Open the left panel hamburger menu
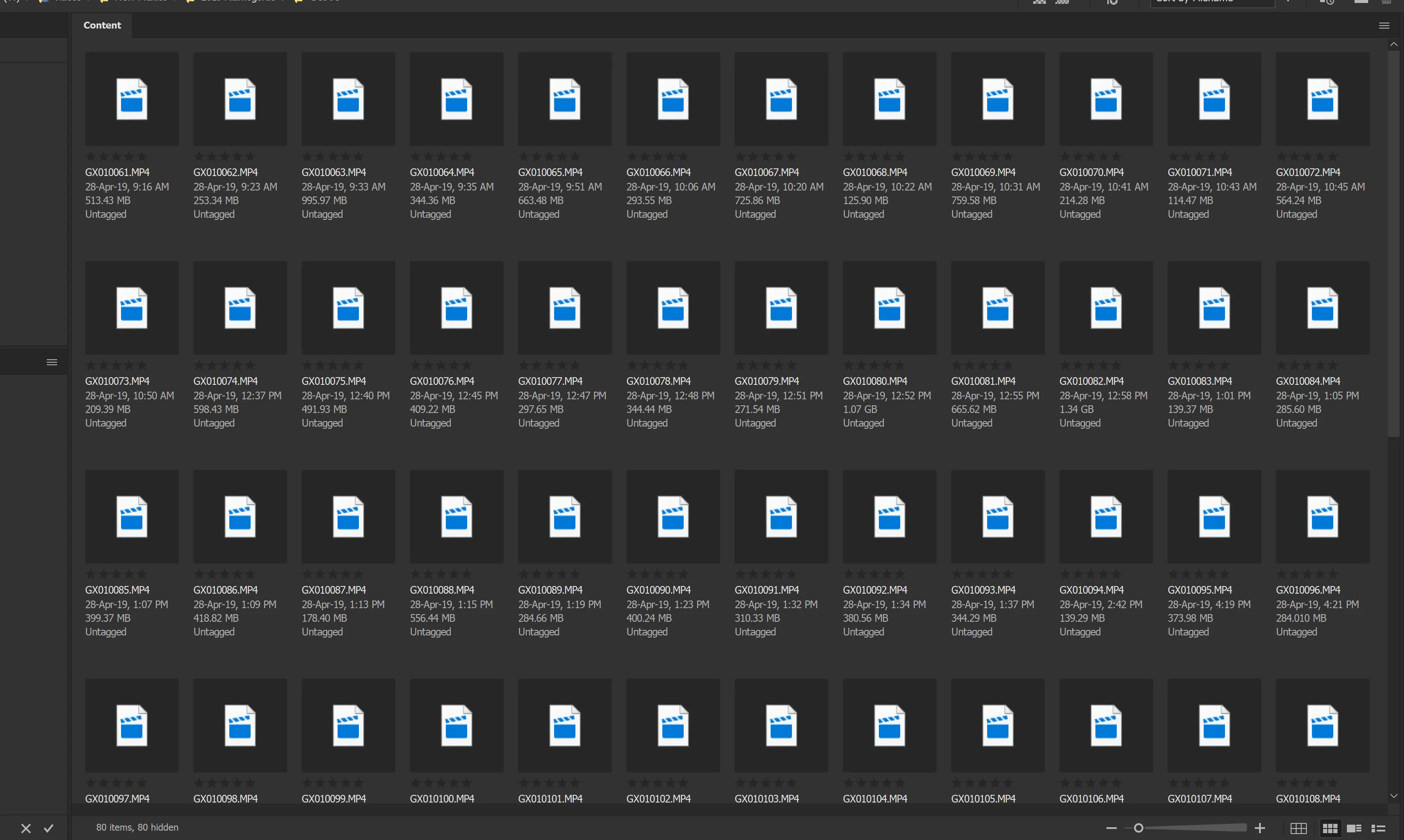 point(52,362)
